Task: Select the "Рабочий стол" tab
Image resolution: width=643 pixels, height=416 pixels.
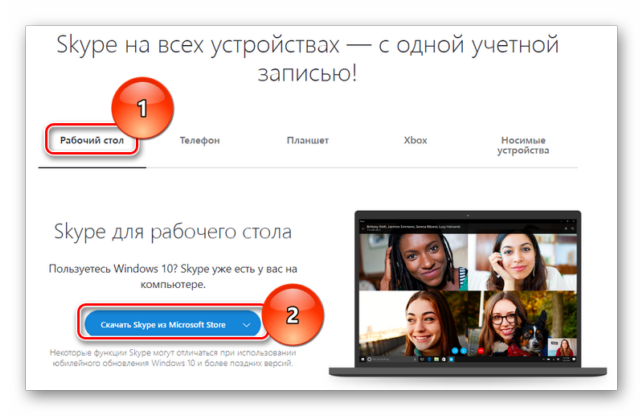Action: (x=92, y=141)
